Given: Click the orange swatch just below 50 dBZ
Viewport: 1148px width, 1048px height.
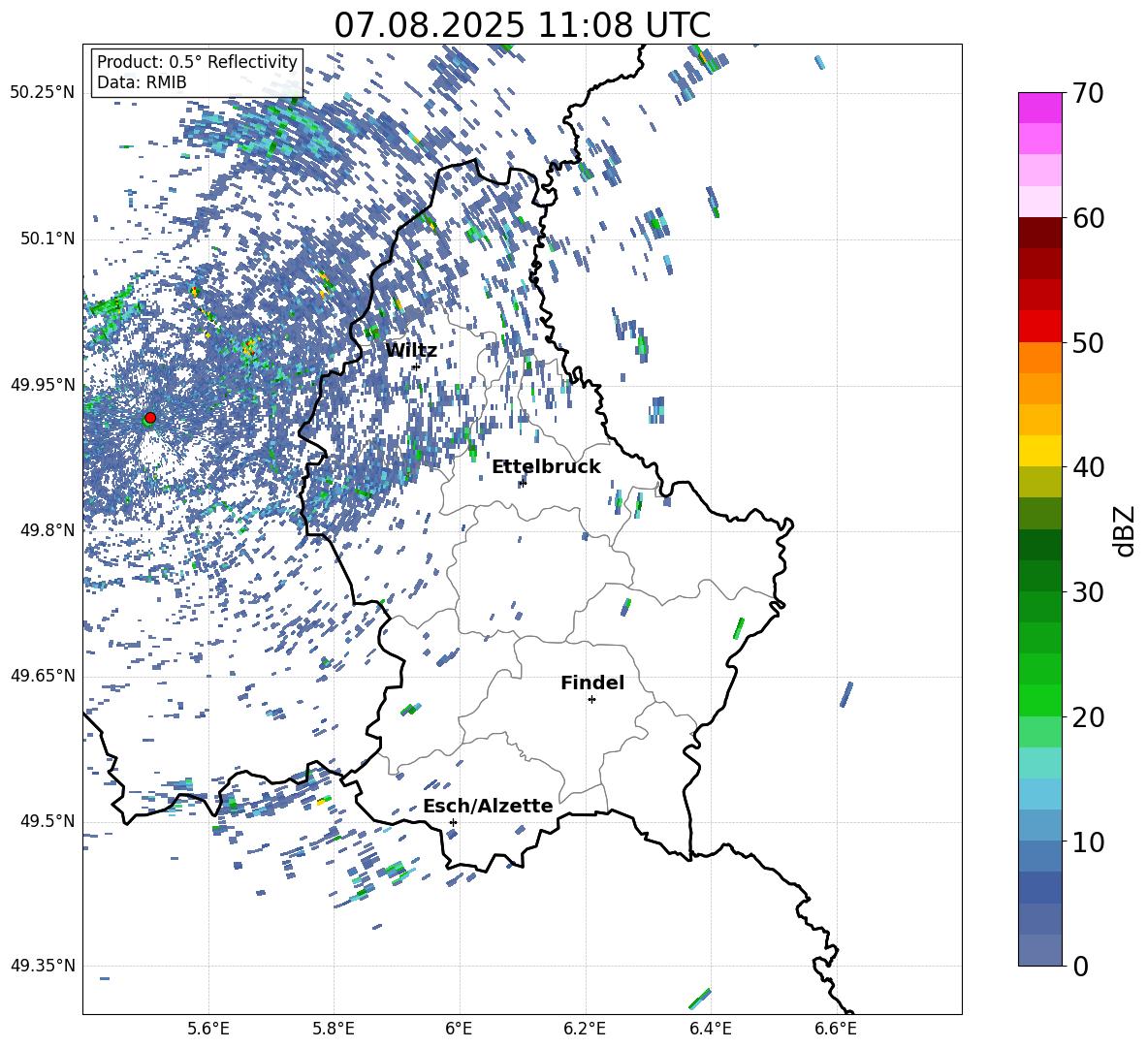Looking at the screenshot, I should [x=1040, y=358].
